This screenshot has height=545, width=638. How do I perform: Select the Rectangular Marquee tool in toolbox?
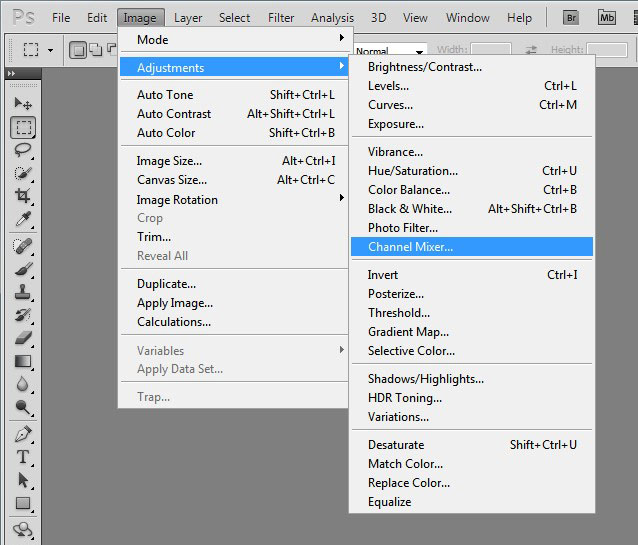pos(23,127)
